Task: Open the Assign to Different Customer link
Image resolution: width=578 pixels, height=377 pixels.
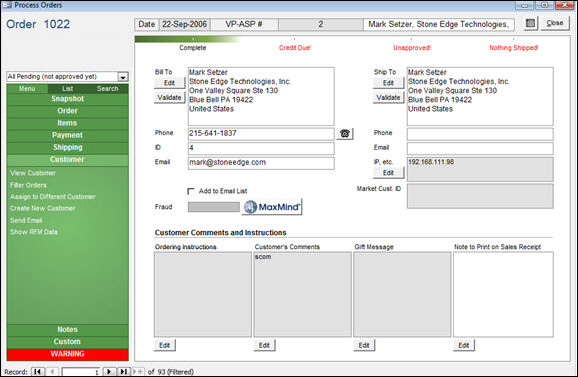Action: (53, 197)
